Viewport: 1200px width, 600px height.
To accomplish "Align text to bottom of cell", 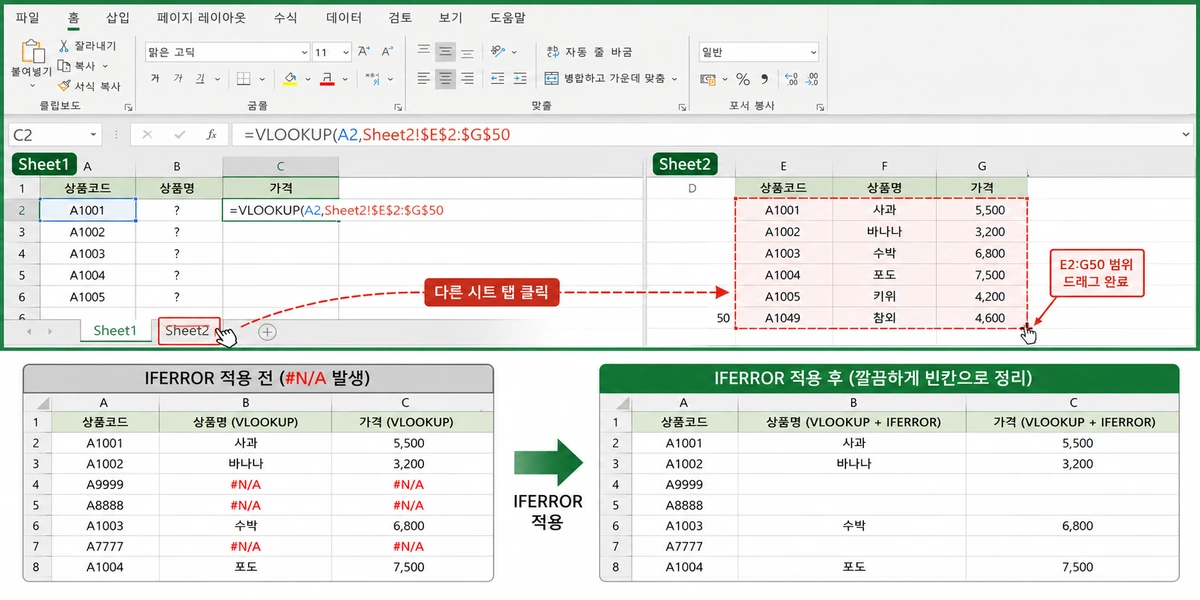I will [x=467, y=52].
